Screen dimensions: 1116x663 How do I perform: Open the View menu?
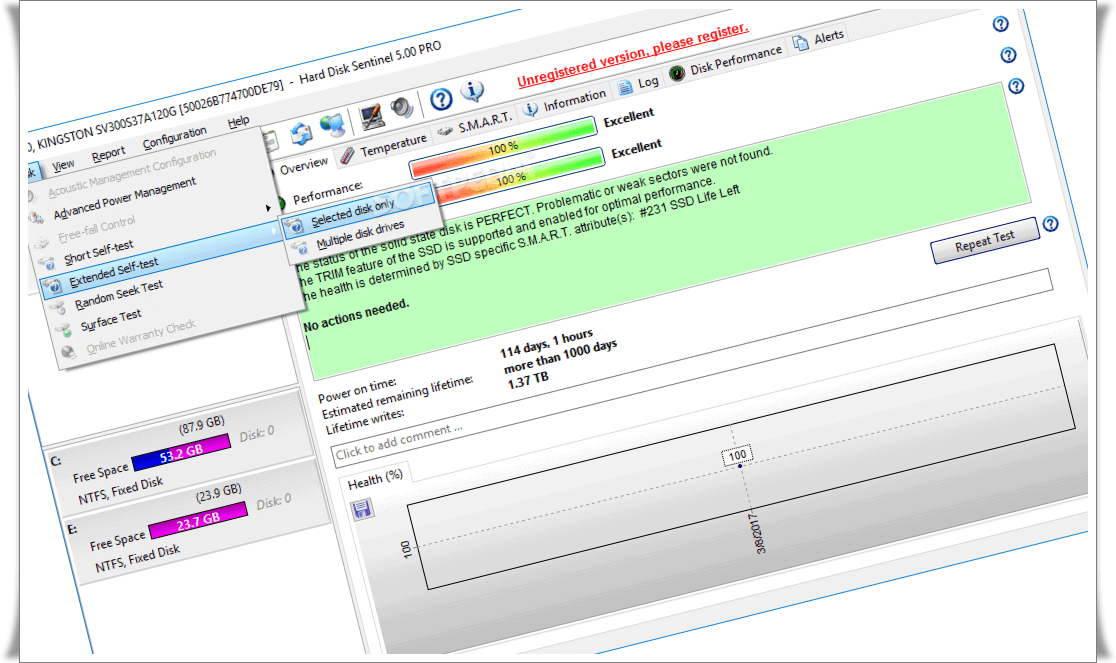point(63,165)
